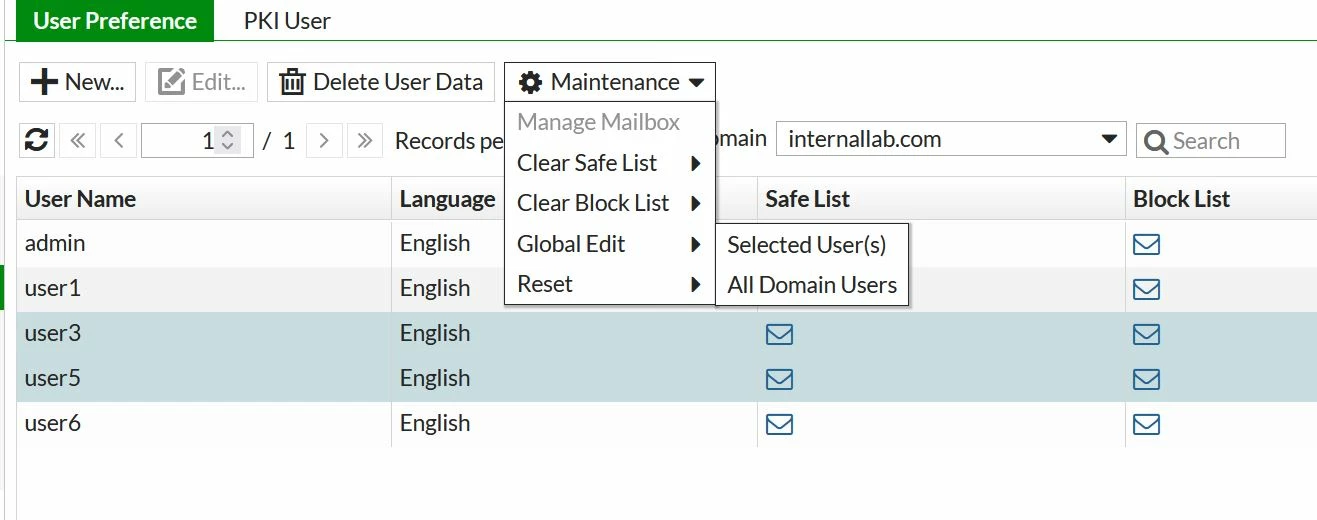Sort by Block List column header

click(1221, 199)
